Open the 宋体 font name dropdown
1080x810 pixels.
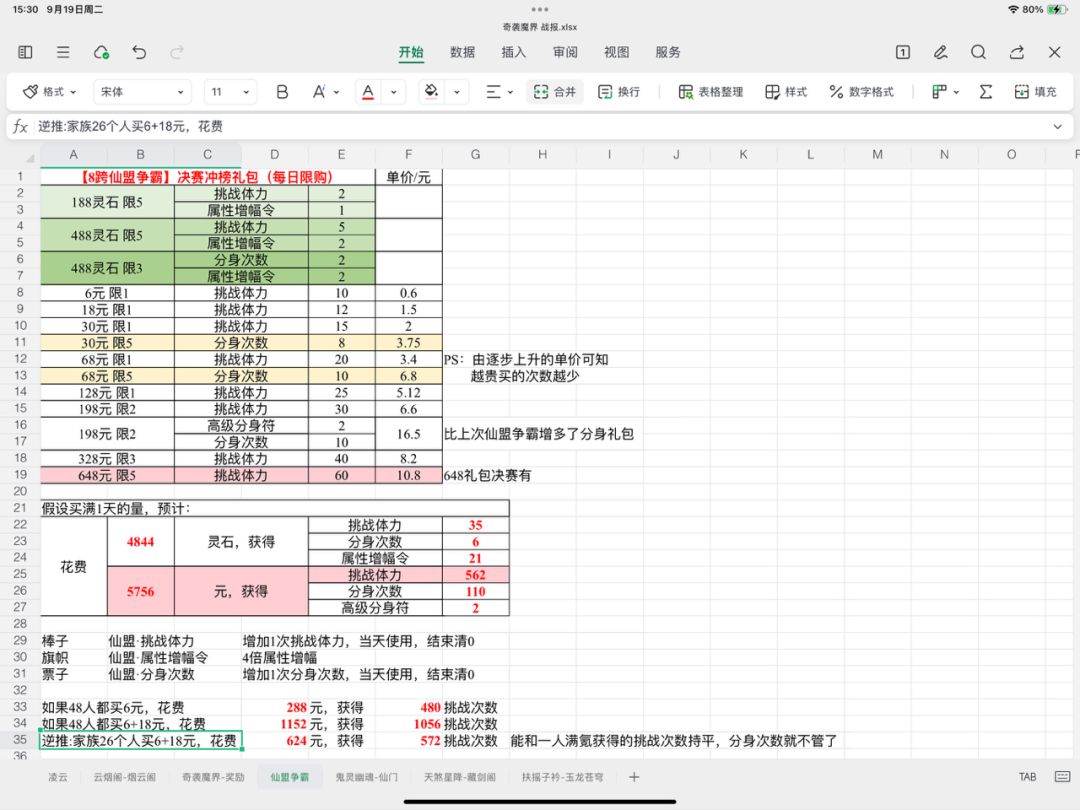143,92
